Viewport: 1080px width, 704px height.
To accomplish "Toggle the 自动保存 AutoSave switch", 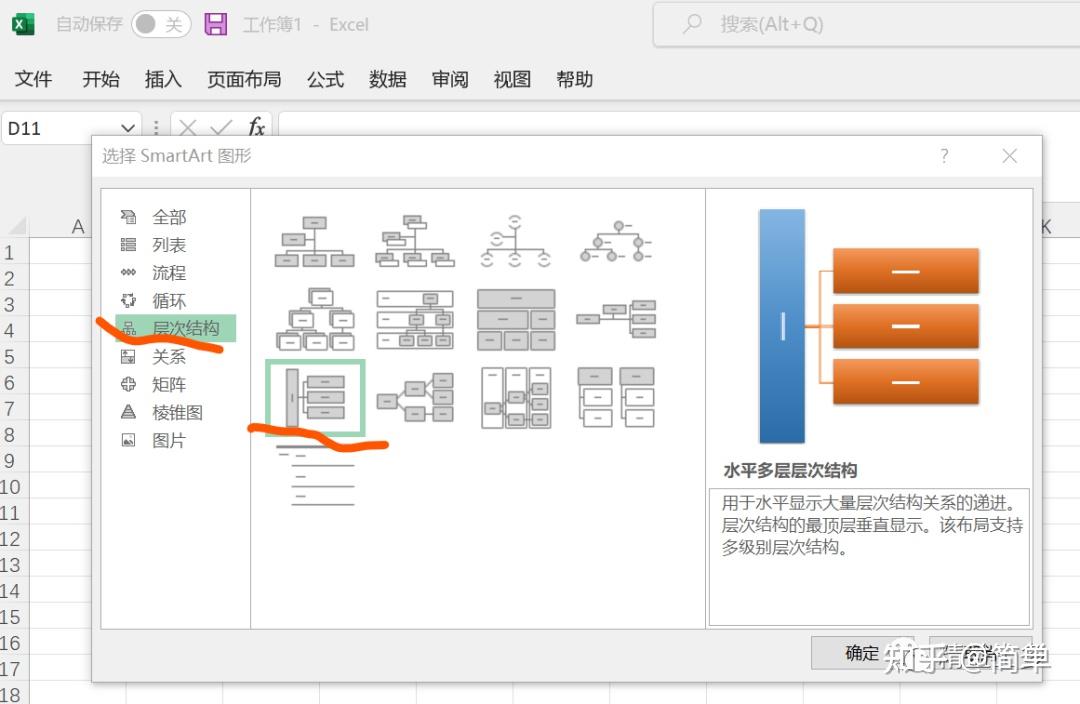I will (x=160, y=24).
